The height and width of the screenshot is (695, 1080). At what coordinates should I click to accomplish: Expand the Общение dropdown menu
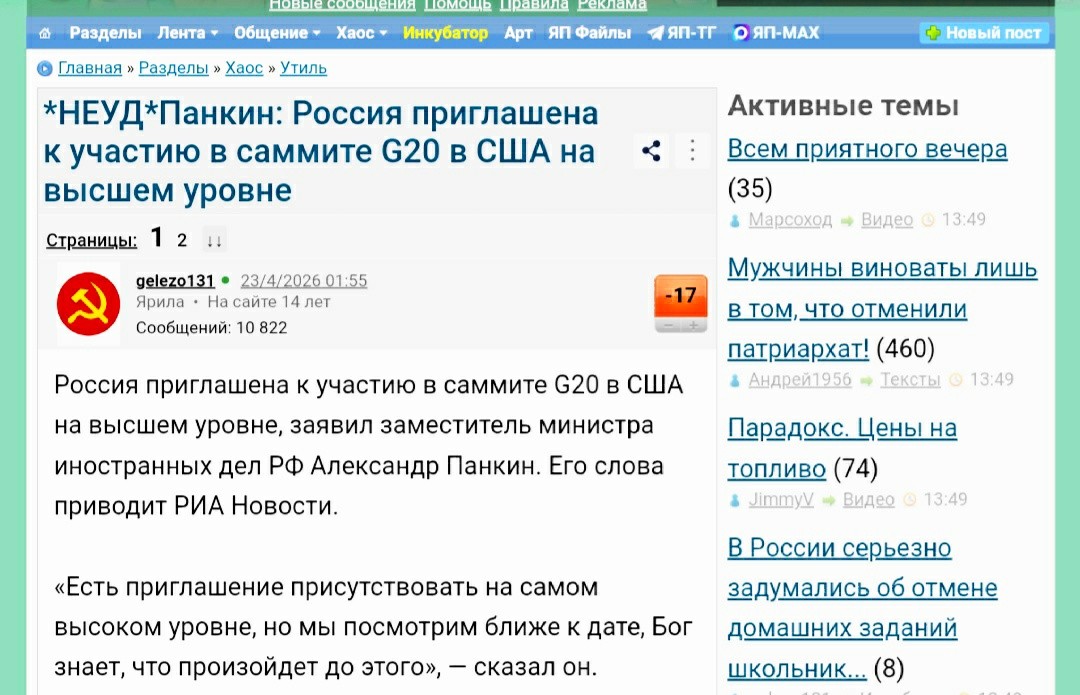point(277,33)
